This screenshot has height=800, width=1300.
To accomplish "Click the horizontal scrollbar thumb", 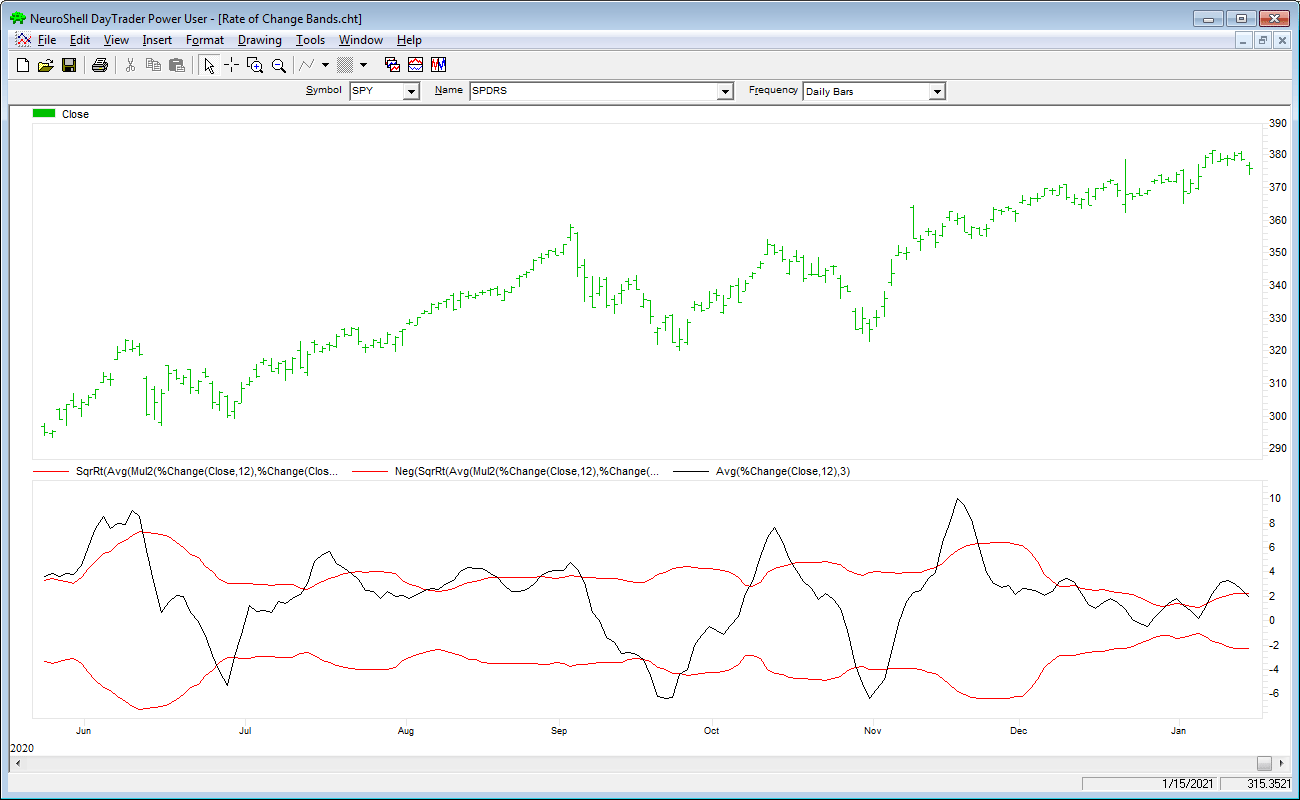I will pos(1264,764).
